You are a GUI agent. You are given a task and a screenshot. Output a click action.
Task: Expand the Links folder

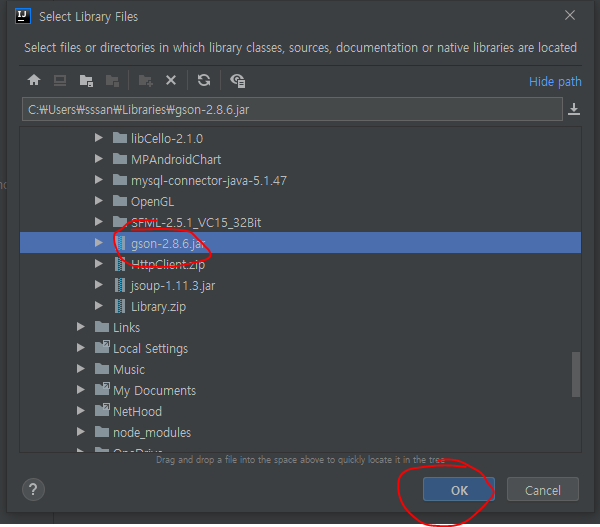[81, 327]
